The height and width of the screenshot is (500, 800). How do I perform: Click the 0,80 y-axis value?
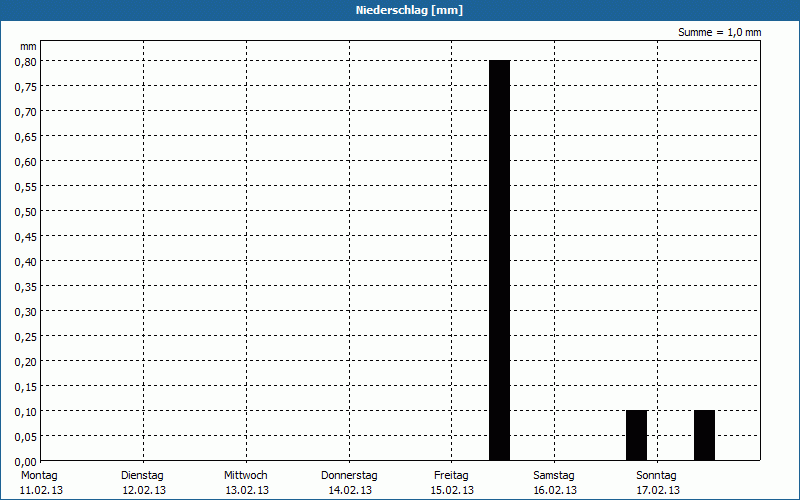click(x=26, y=62)
